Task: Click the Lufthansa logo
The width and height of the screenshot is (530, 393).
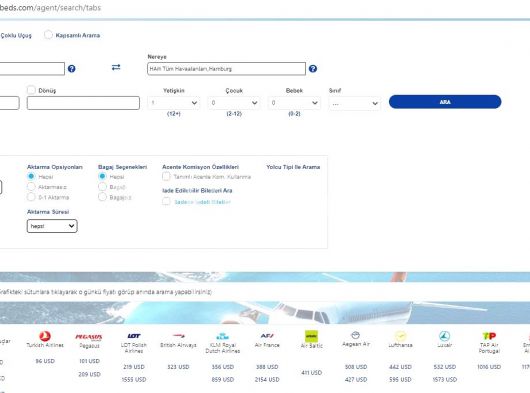Action: point(400,336)
